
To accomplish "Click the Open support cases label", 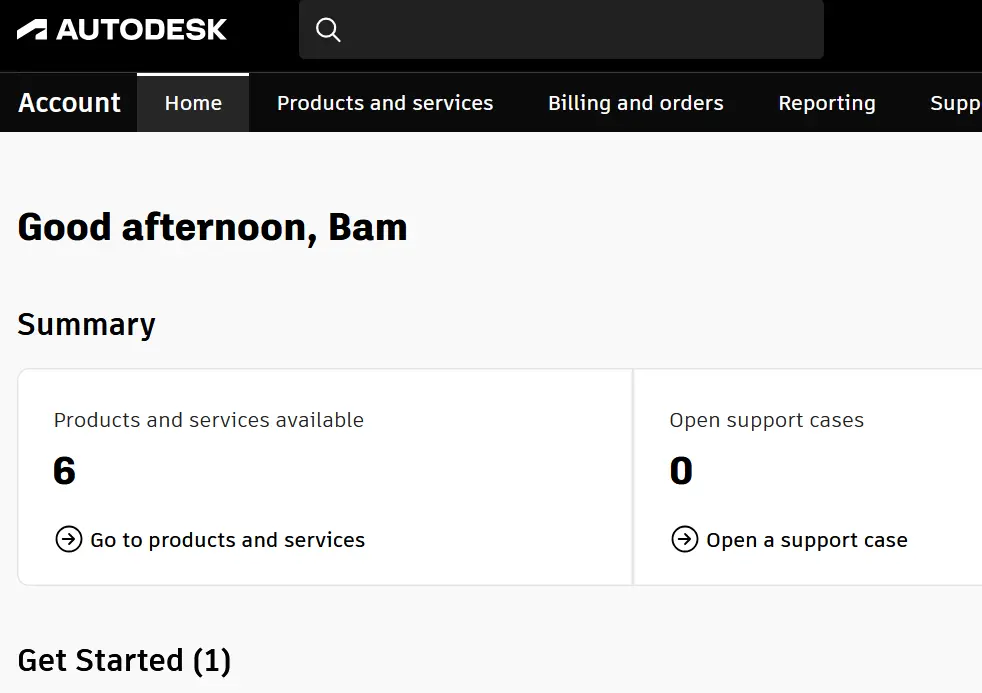I will pyautogui.click(x=767, y=420).
